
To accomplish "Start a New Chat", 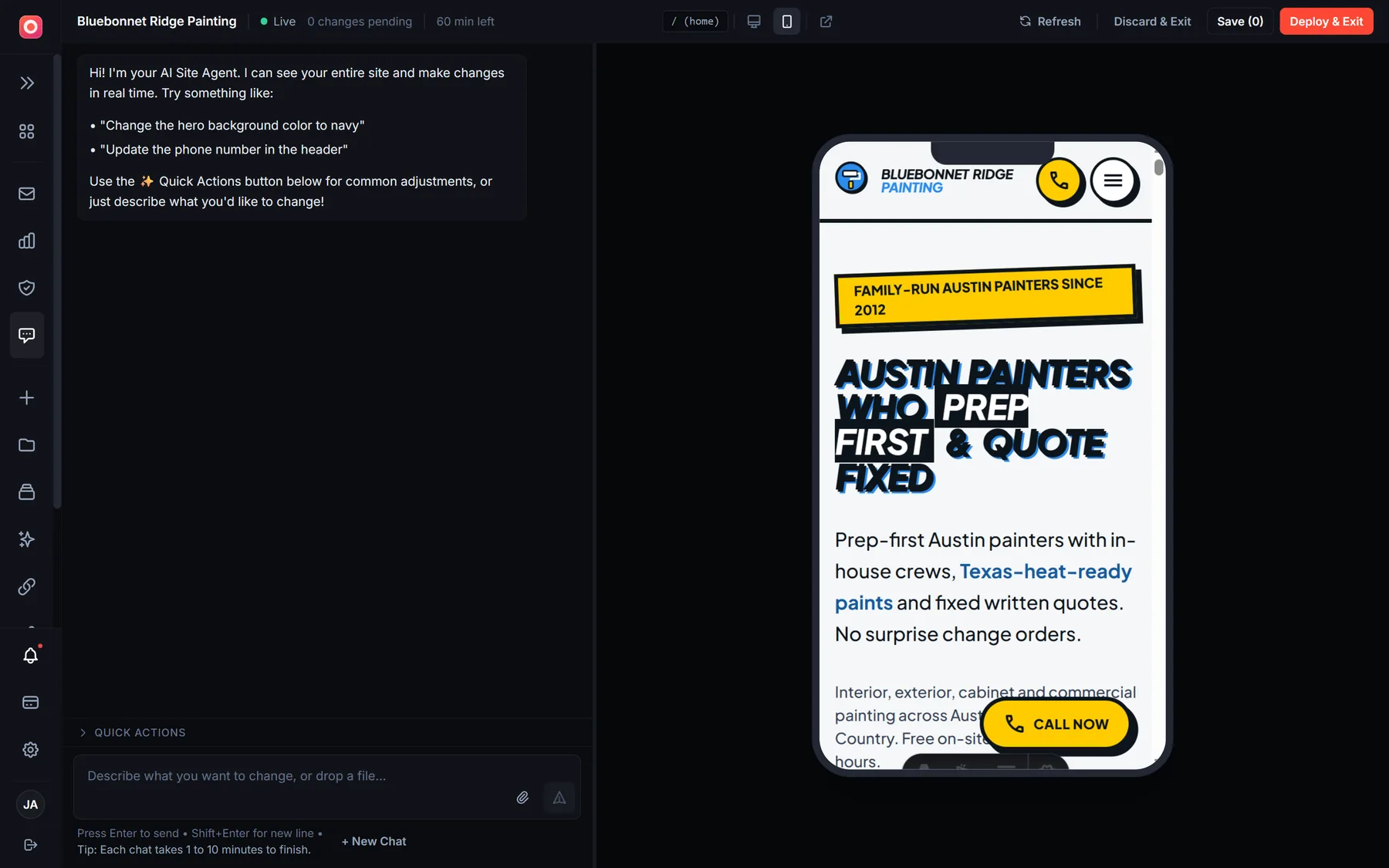I will (x=373, y=842).
